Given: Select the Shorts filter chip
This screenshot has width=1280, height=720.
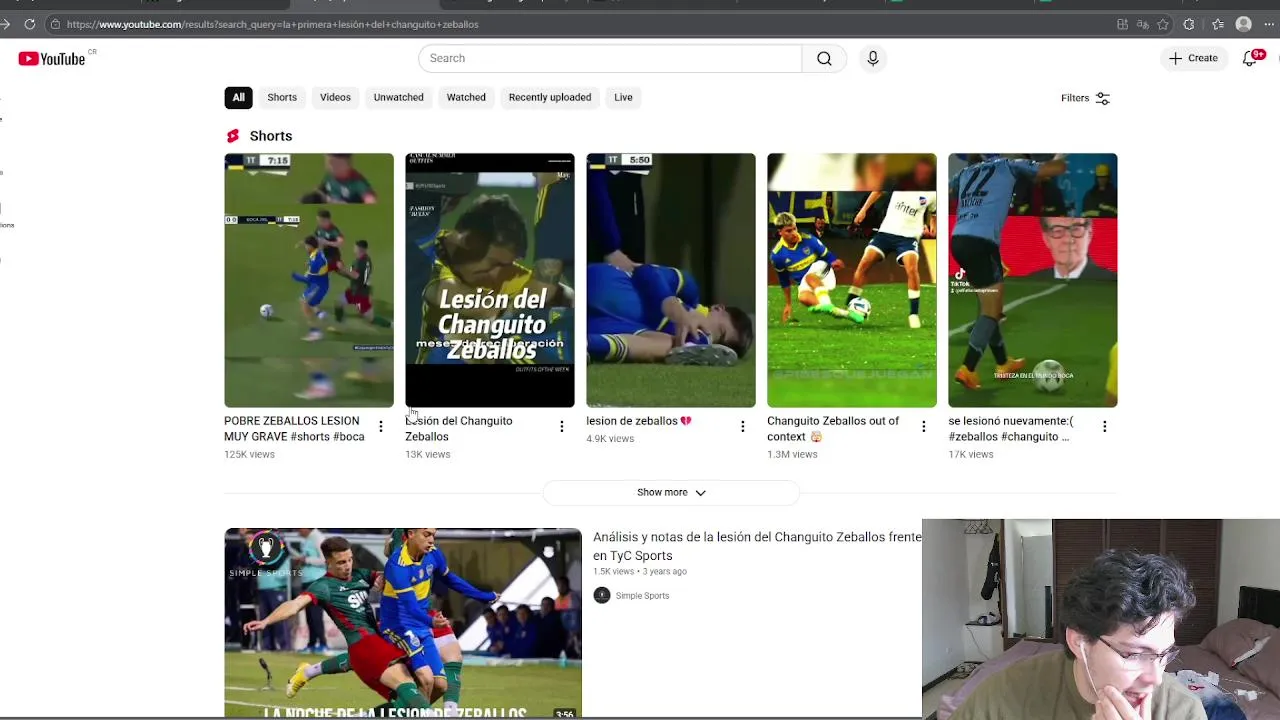Looking at the screenshot, I should (282, 97).
